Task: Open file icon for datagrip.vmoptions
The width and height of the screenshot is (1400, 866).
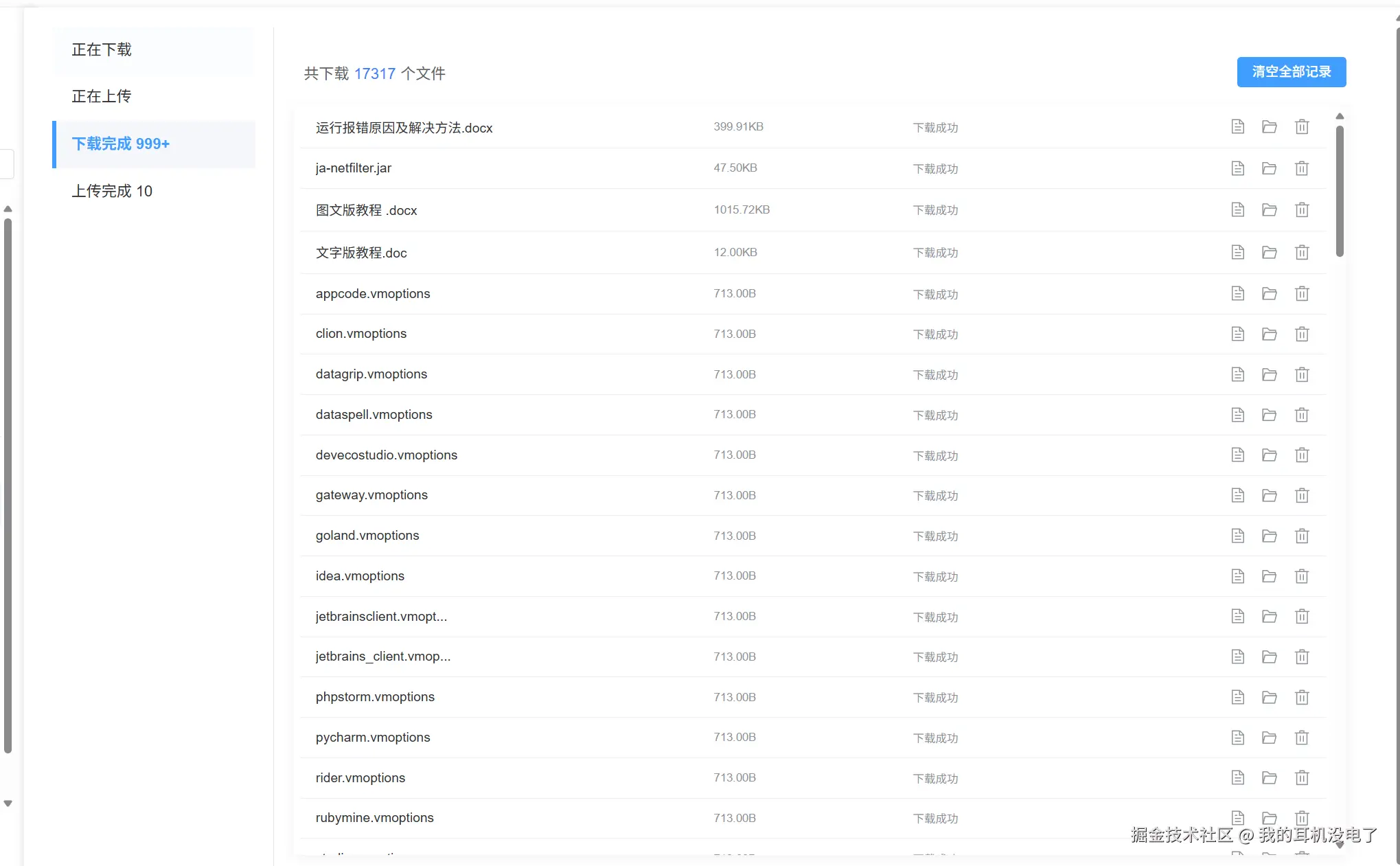Action: point(1237,374)
